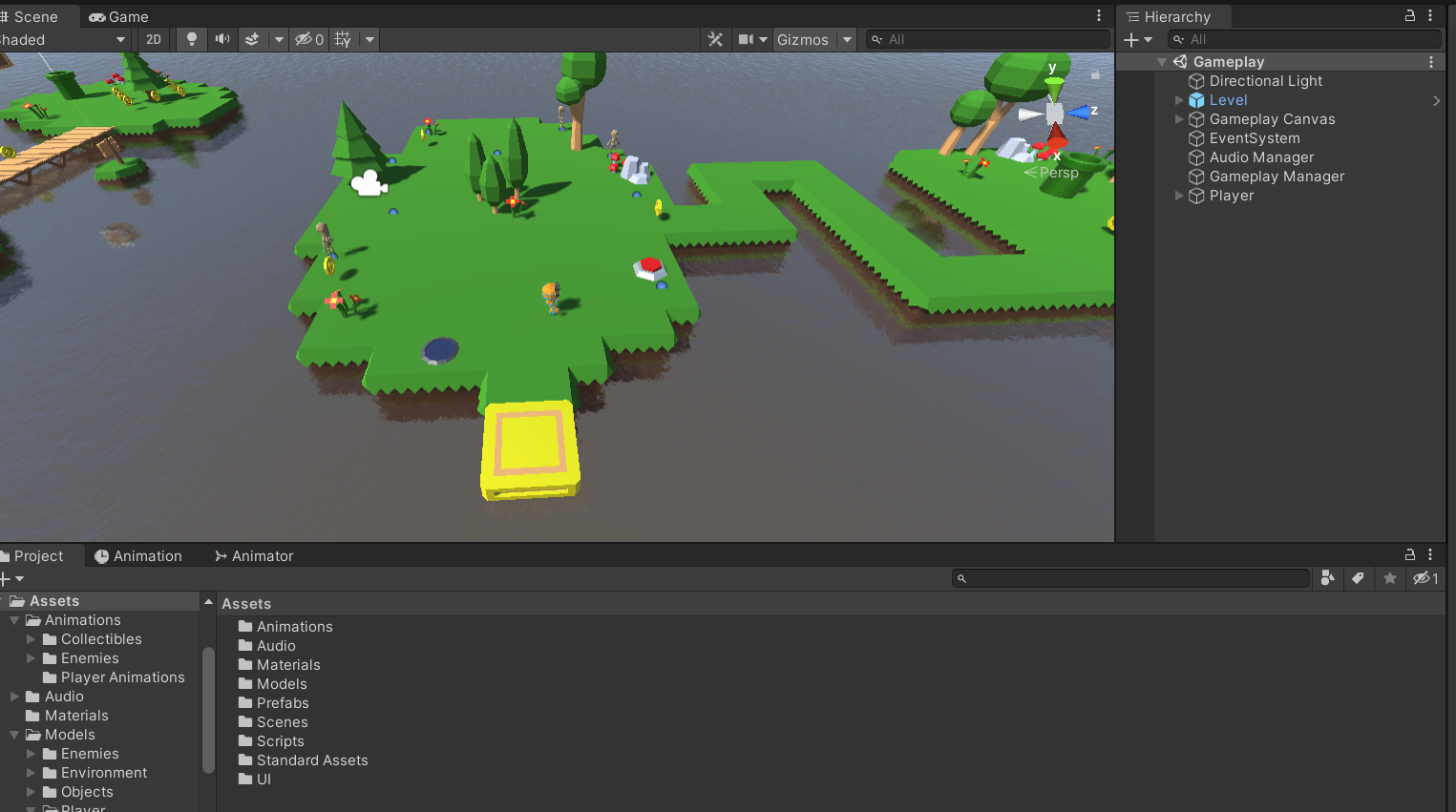Click the Persp scene gizmo axis cube
Viewport: 1456px width, 812px height.
click(1054, 113)
